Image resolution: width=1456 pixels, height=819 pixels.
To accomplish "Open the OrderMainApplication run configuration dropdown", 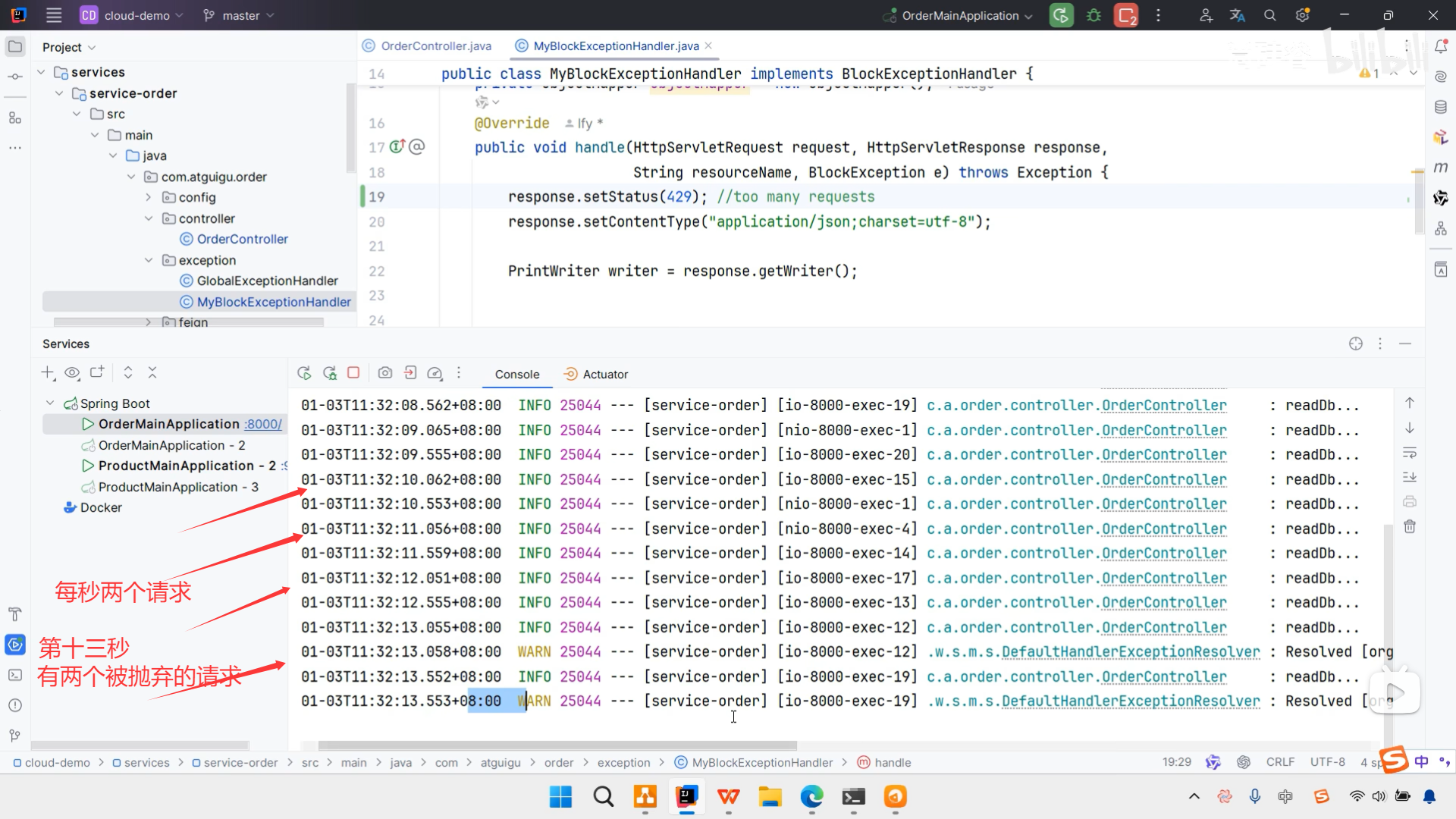I will 960,15.
